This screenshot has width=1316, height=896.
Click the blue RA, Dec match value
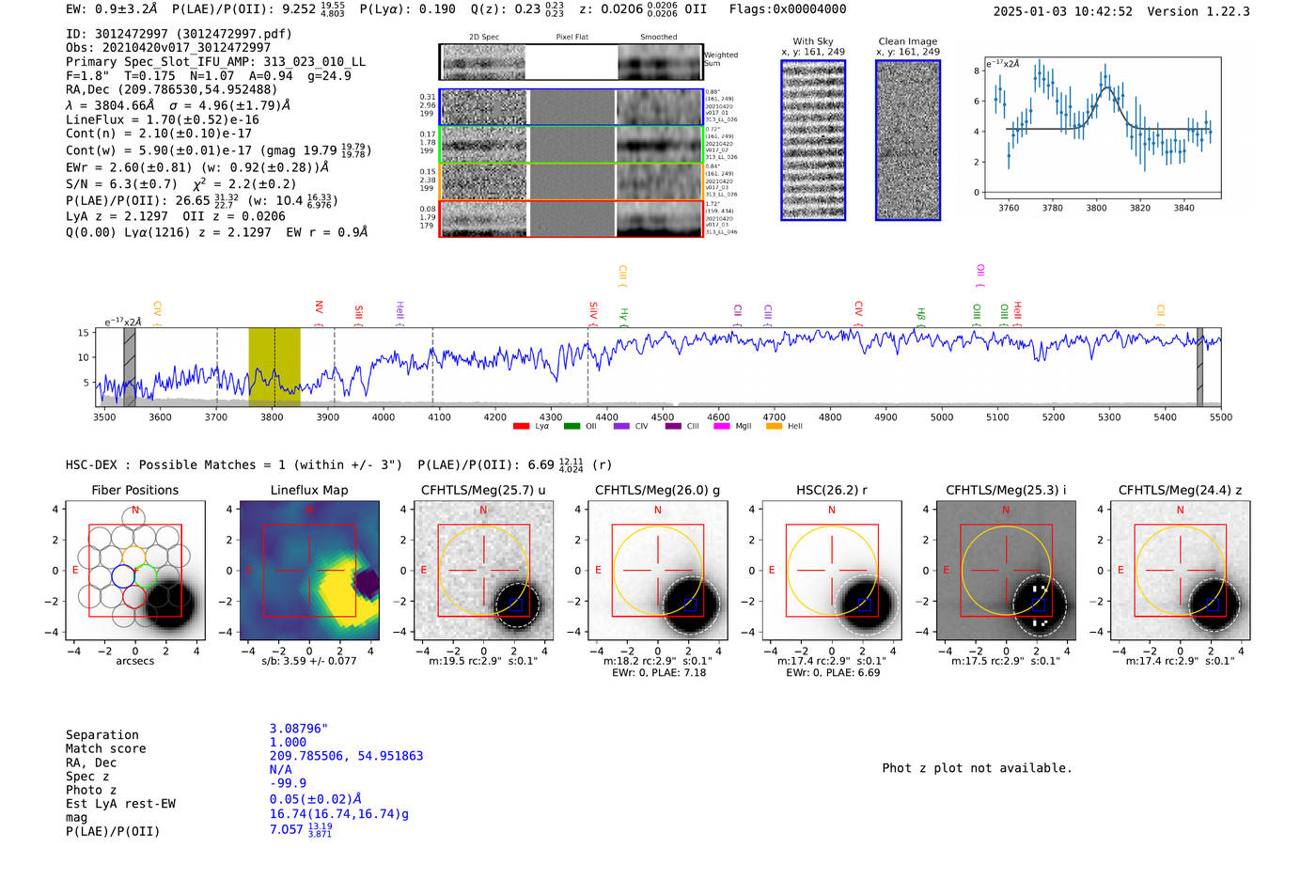(346, 756)
